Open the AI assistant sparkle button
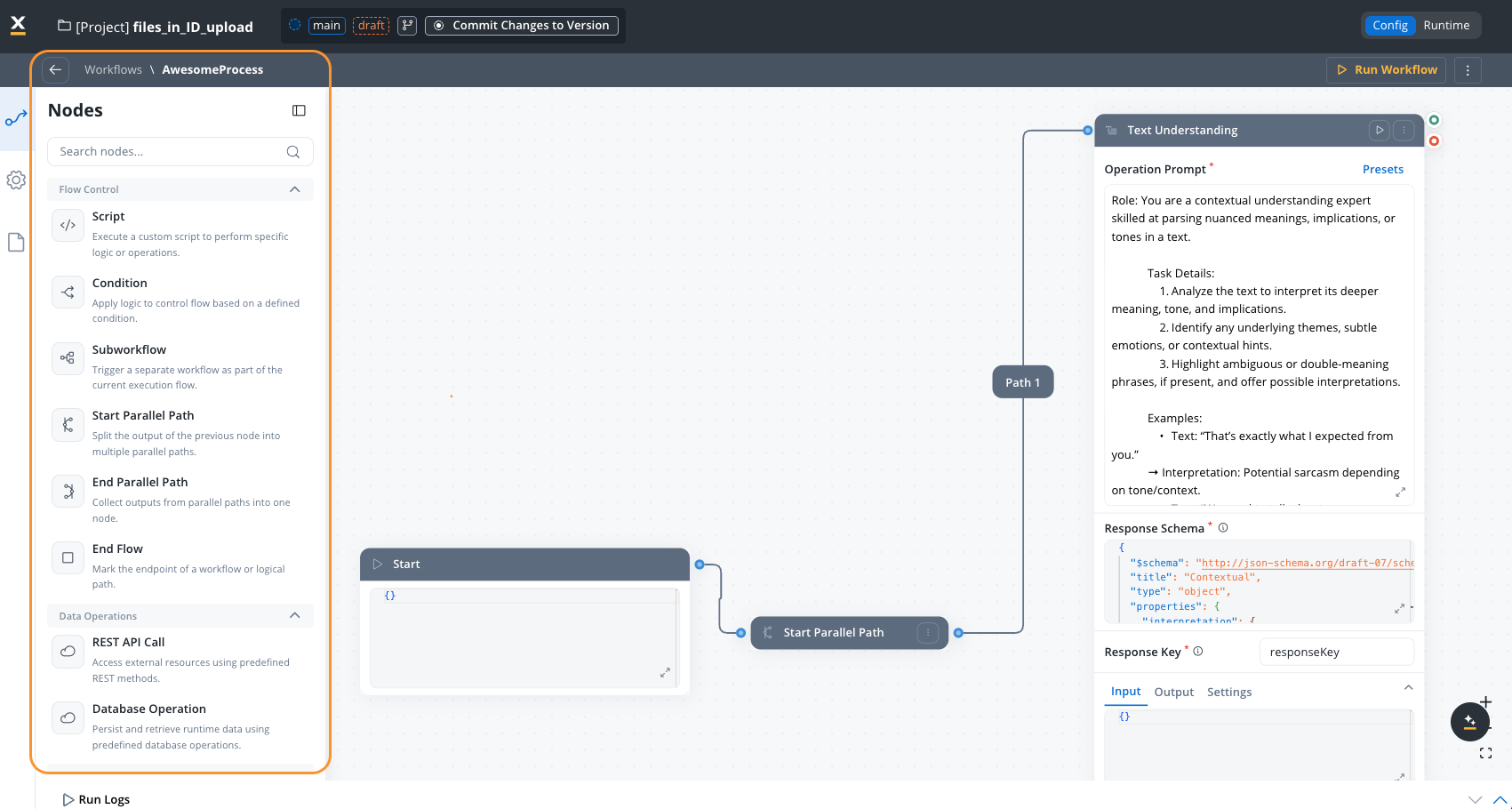 point(1469,721)
